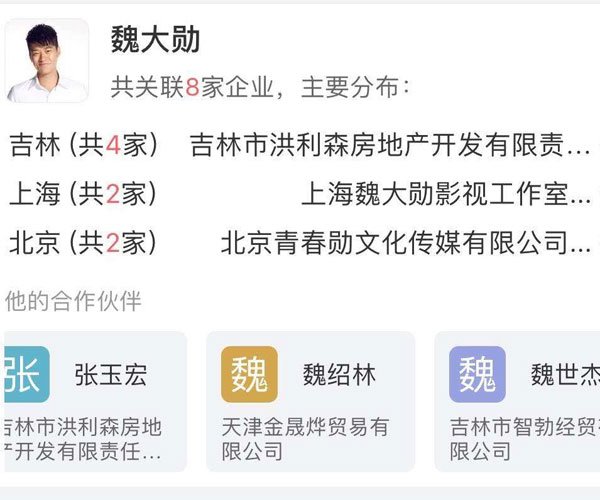The image size is (600, 500).
Task: Open 吉林市洪利森房地 text in 张玉宏 card
Action: coord(83,427)
